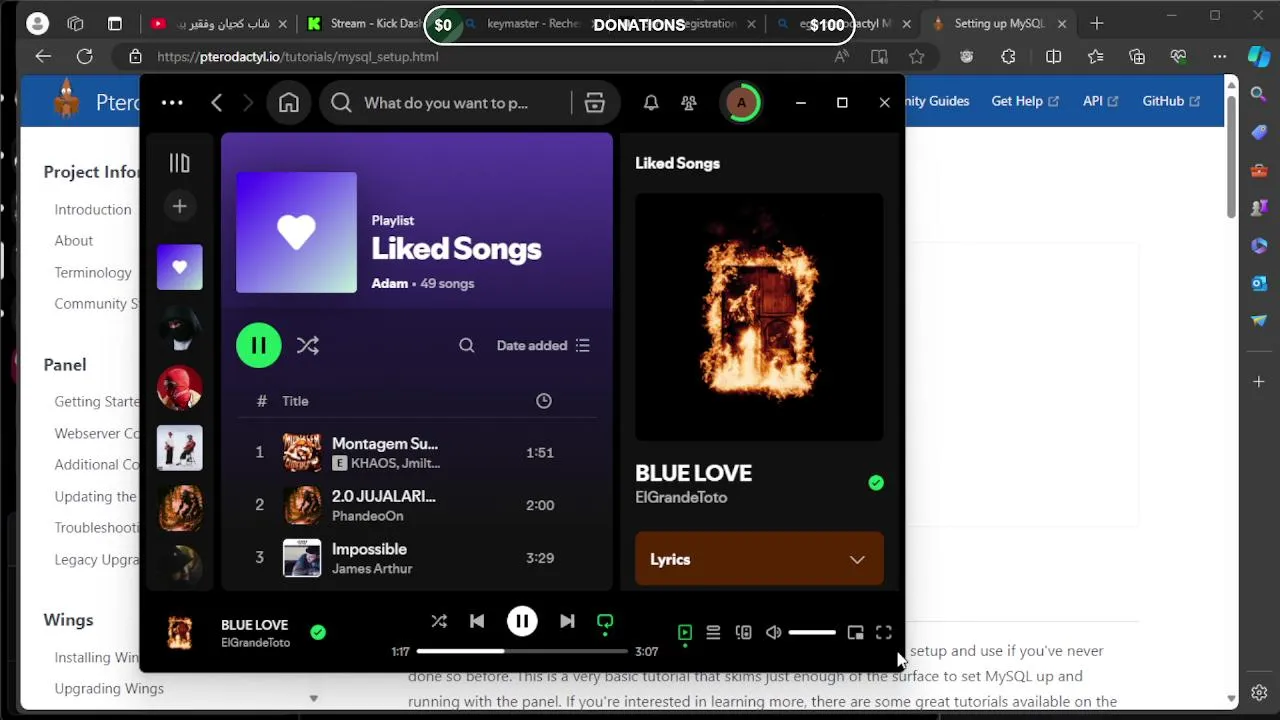
Task: Click the browser address bar URL
Action: pos(298,57)
